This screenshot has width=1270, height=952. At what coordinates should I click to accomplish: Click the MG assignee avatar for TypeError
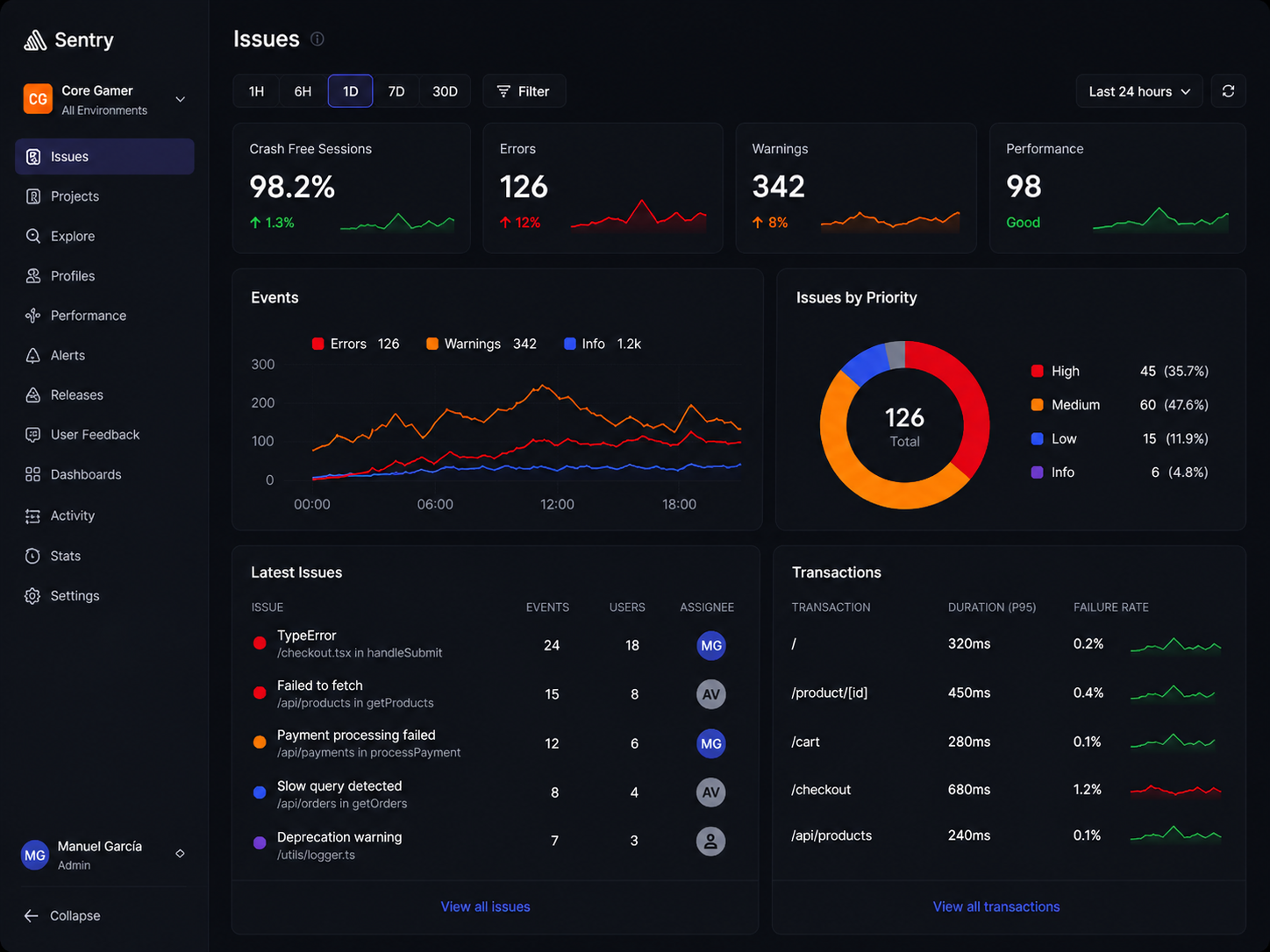coord(711,645)
